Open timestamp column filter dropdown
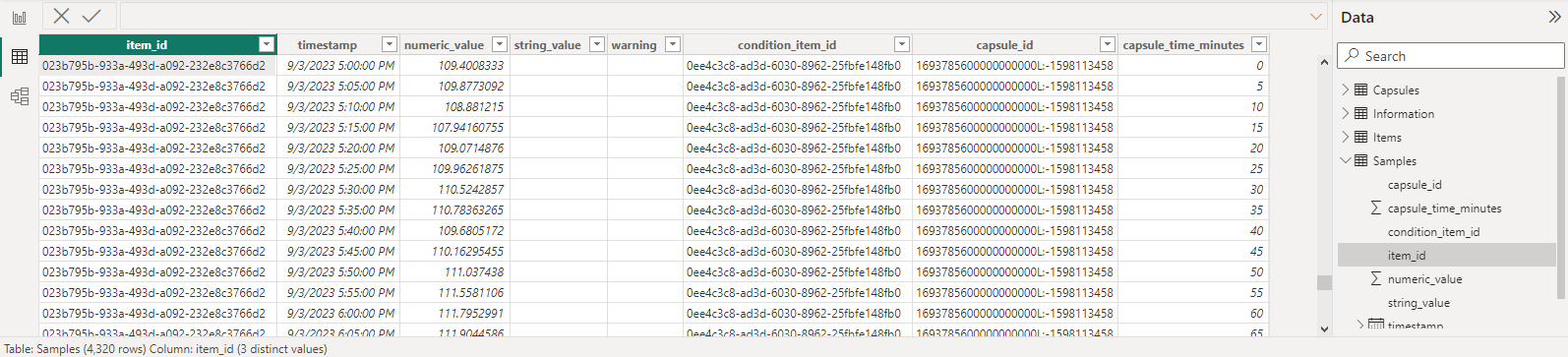Image resolution: width=1568 pixels, height=357 pixels. [x=390, y=45]
